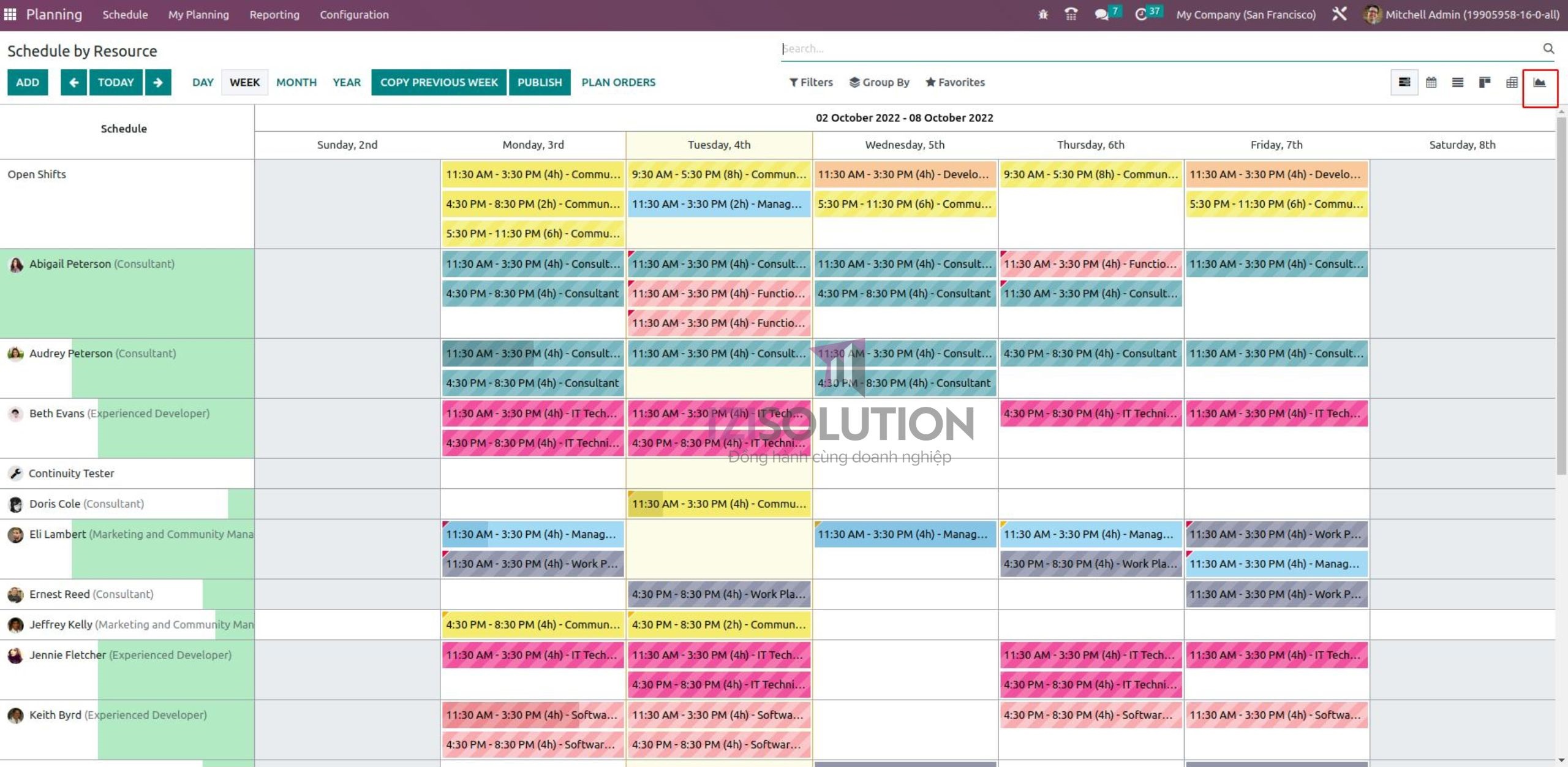Enable the MONTH view option
Screen dimensions: 1568x767
tap(296, 82)
